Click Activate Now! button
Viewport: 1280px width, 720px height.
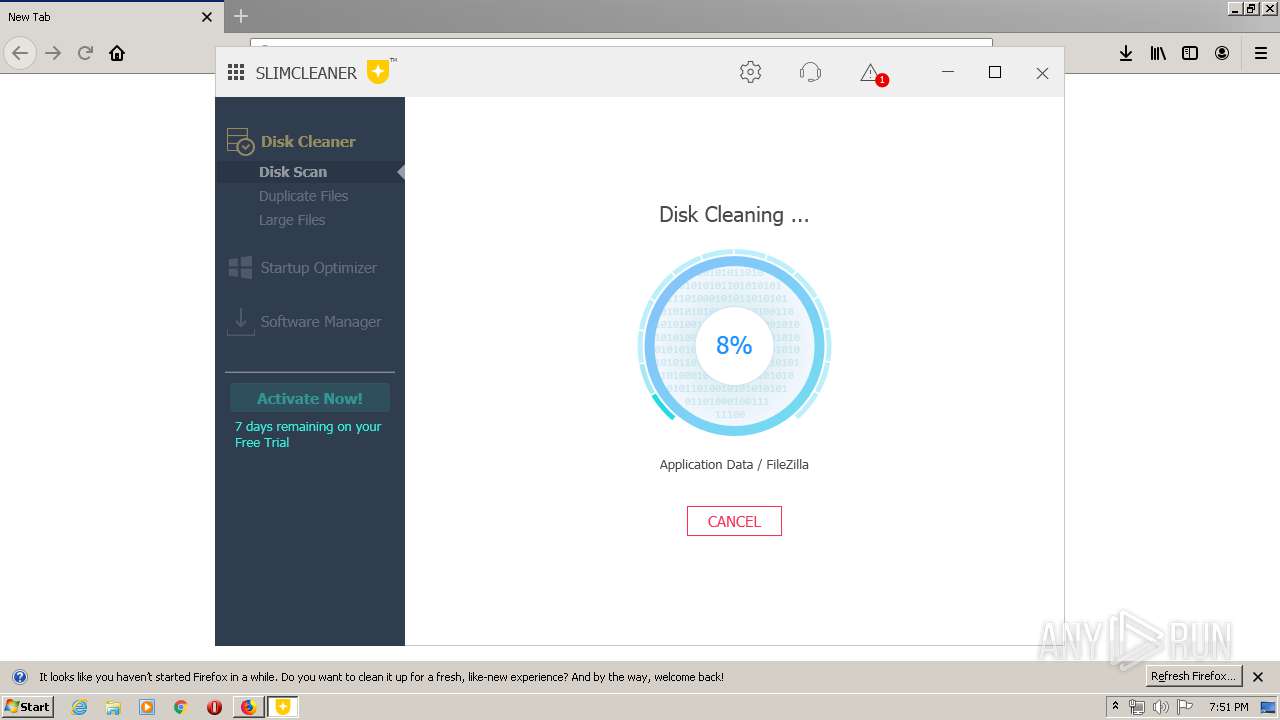[x=310, y=398]
